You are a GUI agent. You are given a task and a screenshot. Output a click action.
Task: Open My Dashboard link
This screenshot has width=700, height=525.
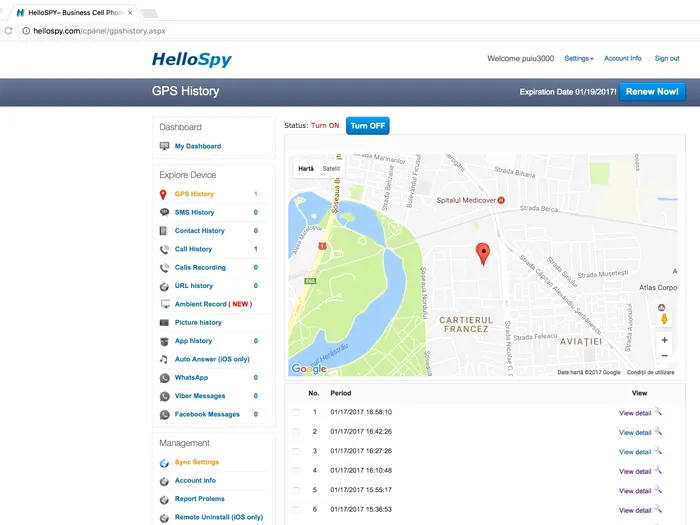(198, 146)
